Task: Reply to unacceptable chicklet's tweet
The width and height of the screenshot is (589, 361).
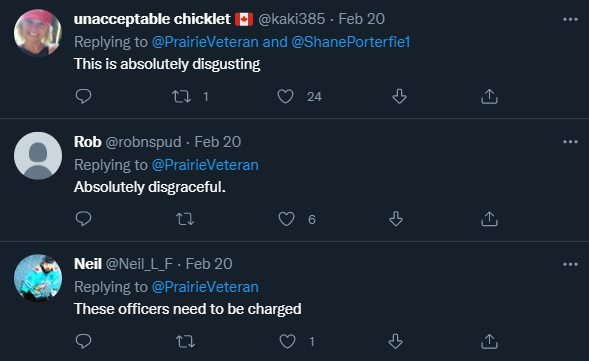Action: pos(83,97)
